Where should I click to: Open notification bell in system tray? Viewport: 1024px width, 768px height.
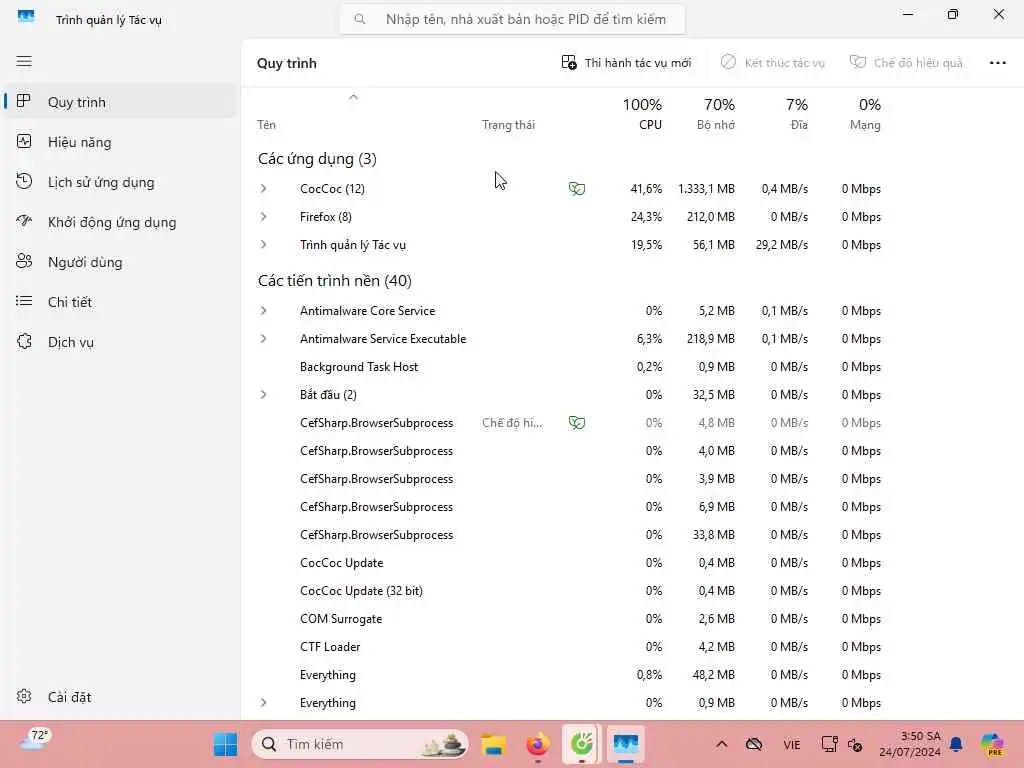[956, 744]
